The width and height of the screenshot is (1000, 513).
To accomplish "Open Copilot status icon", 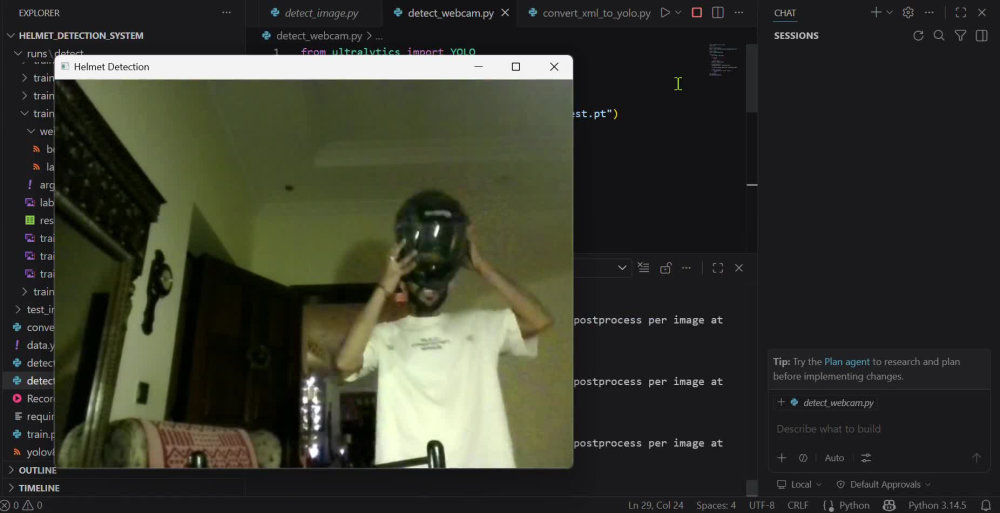I will coord(889,506).
